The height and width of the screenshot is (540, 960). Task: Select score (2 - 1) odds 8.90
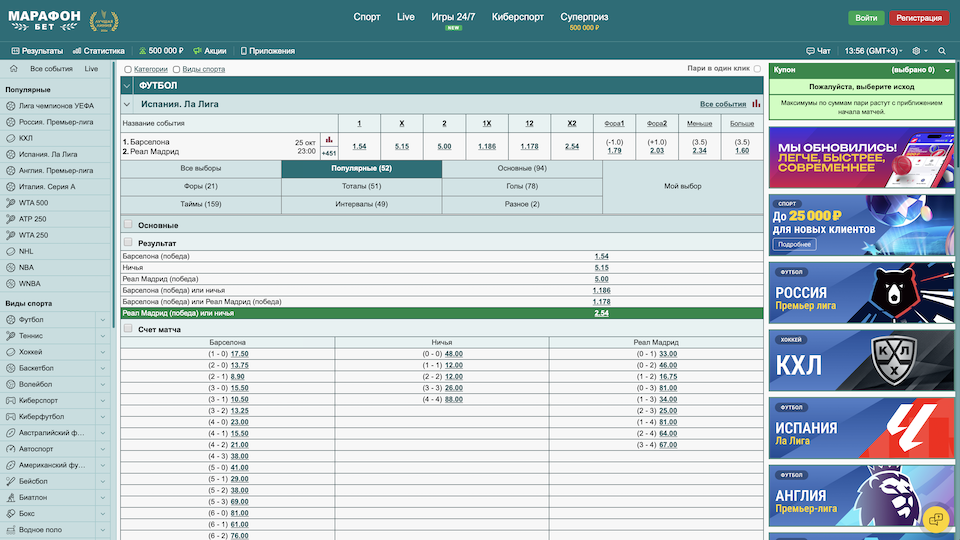(238, 377)
